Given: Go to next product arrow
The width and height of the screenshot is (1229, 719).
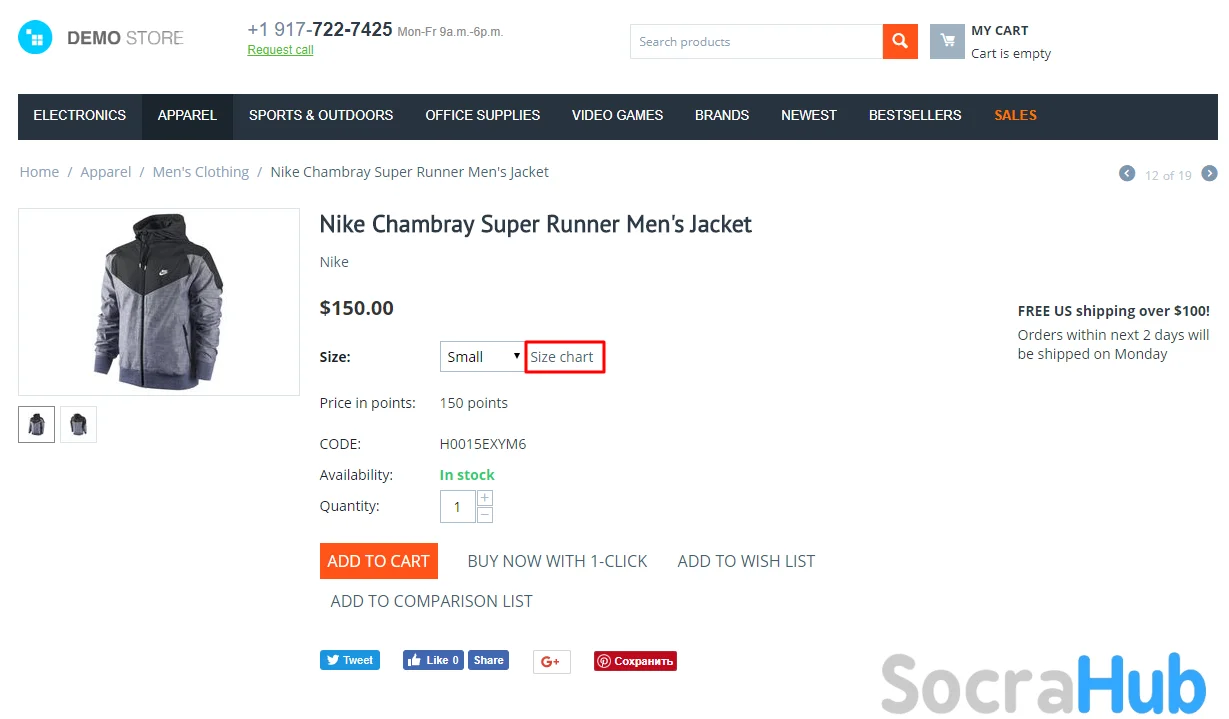Looking at the screenshot, I should tap(1209, 174).
